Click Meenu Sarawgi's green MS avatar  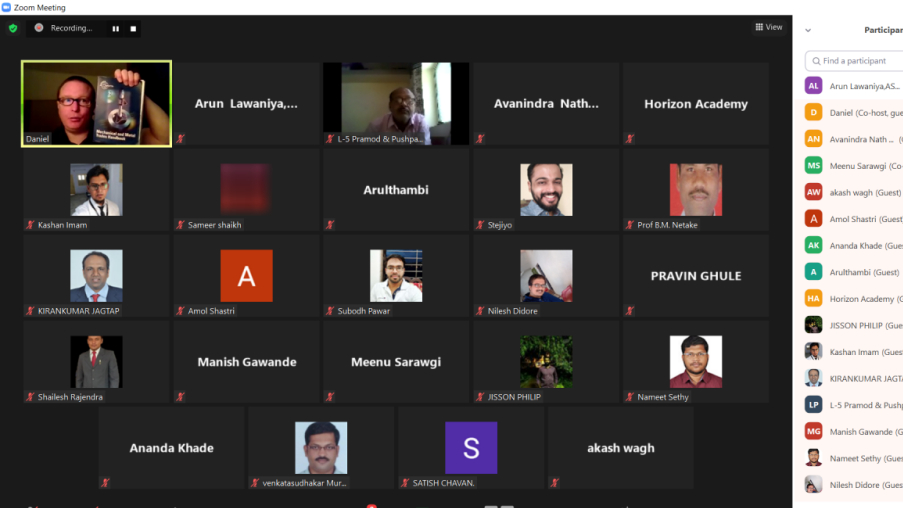tap(813, 165)
